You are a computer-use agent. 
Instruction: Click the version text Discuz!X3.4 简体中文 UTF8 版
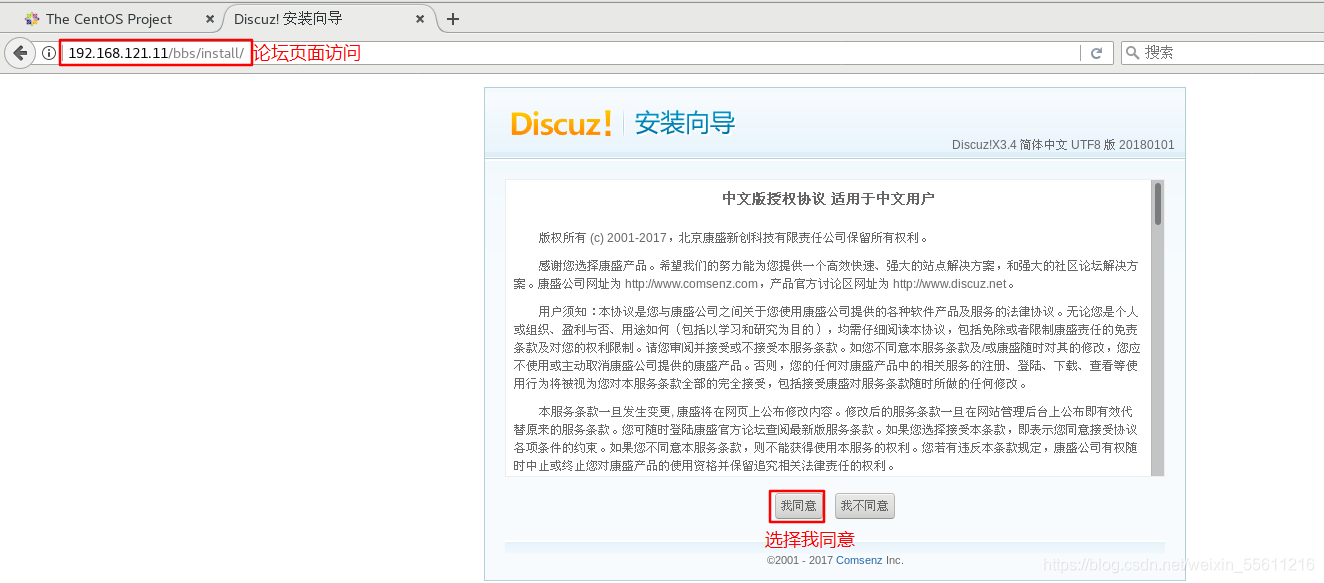pos(1063,145)
